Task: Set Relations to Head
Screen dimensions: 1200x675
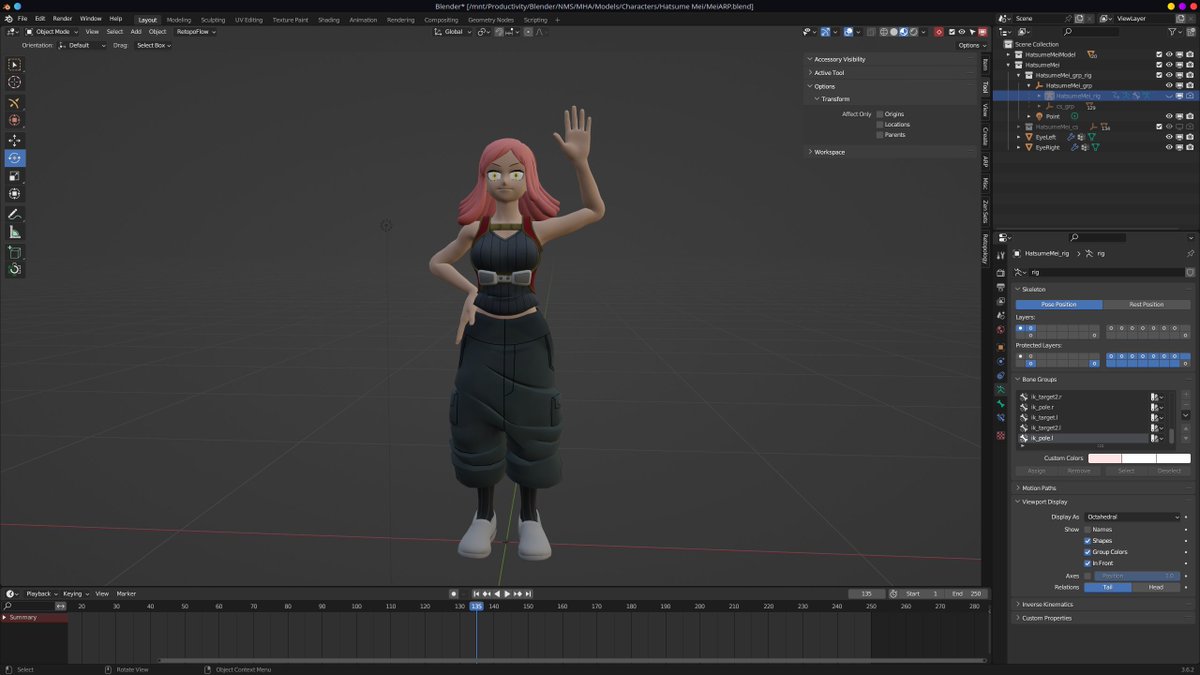Action: pyautogui.click(x=1156, y=587)
